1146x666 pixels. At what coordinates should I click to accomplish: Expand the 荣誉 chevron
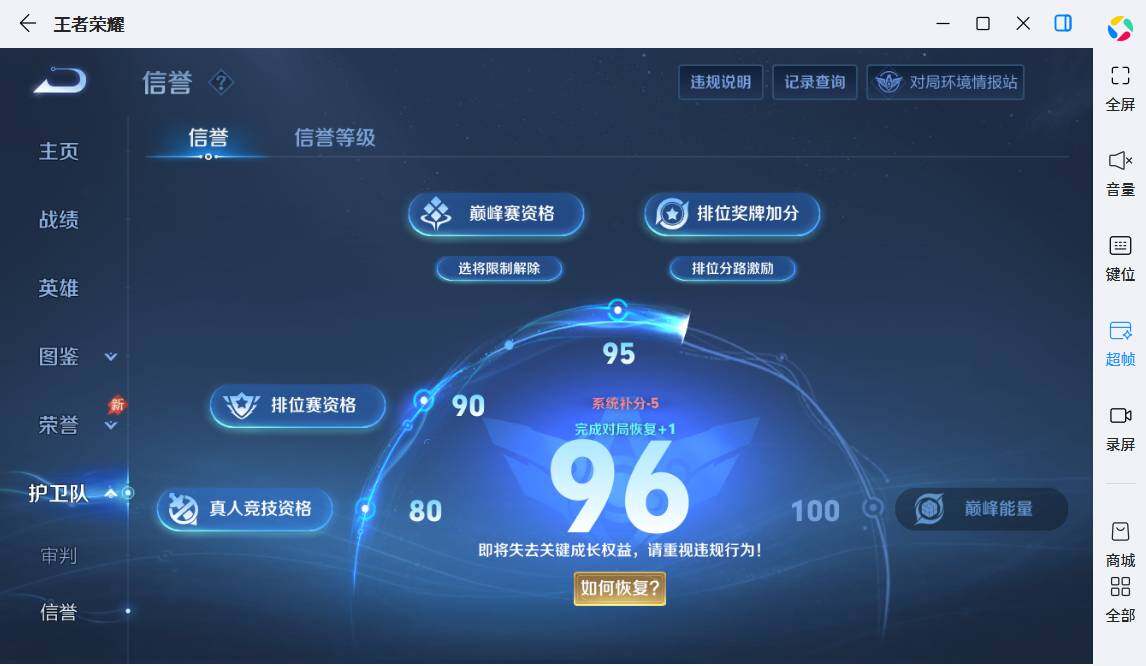click(110, 425)
